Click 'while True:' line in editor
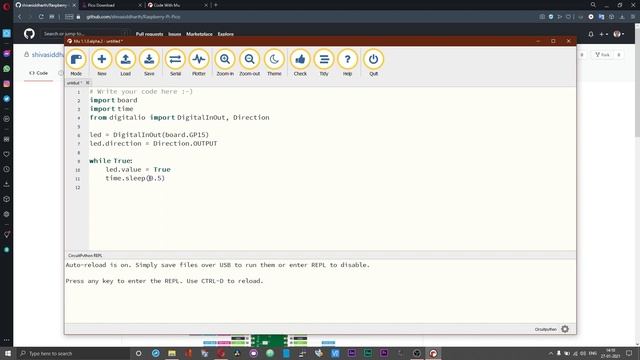640x360 pixels. coord(111,161)
